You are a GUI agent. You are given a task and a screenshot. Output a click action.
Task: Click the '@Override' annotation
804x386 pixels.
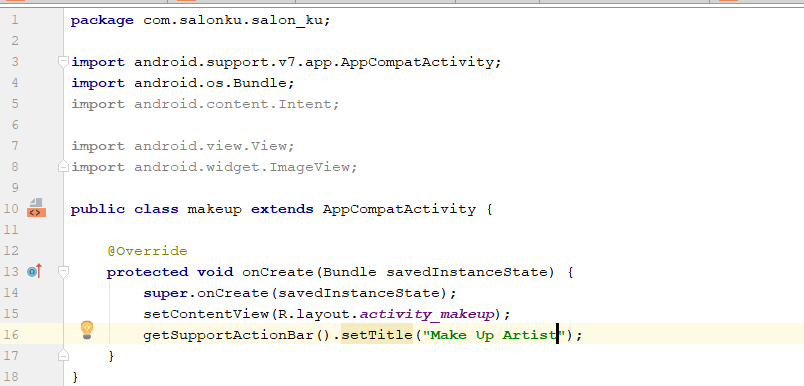[x=147, y=251]
